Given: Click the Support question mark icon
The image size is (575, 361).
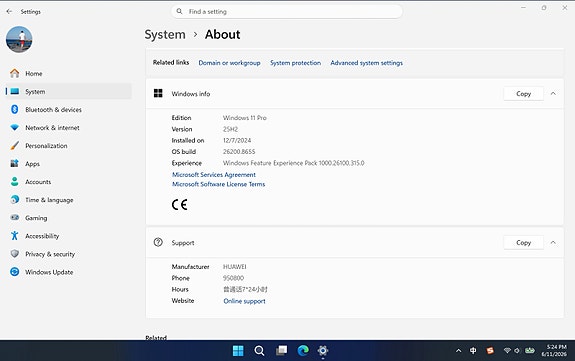Looking at the screenshot, I should pyautogui.click(x=158, y=243).
